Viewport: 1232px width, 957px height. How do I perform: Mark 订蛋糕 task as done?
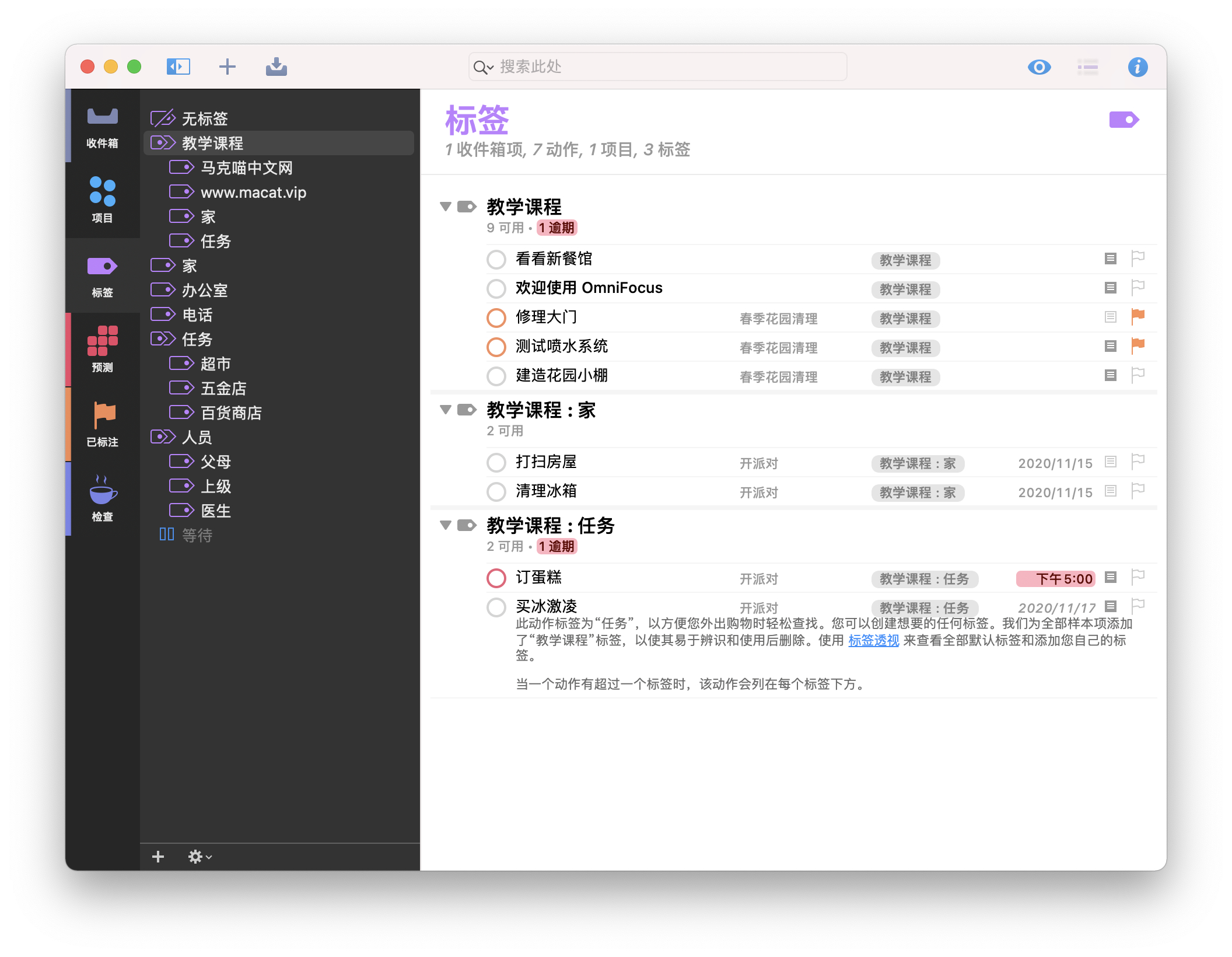(496, 578)
